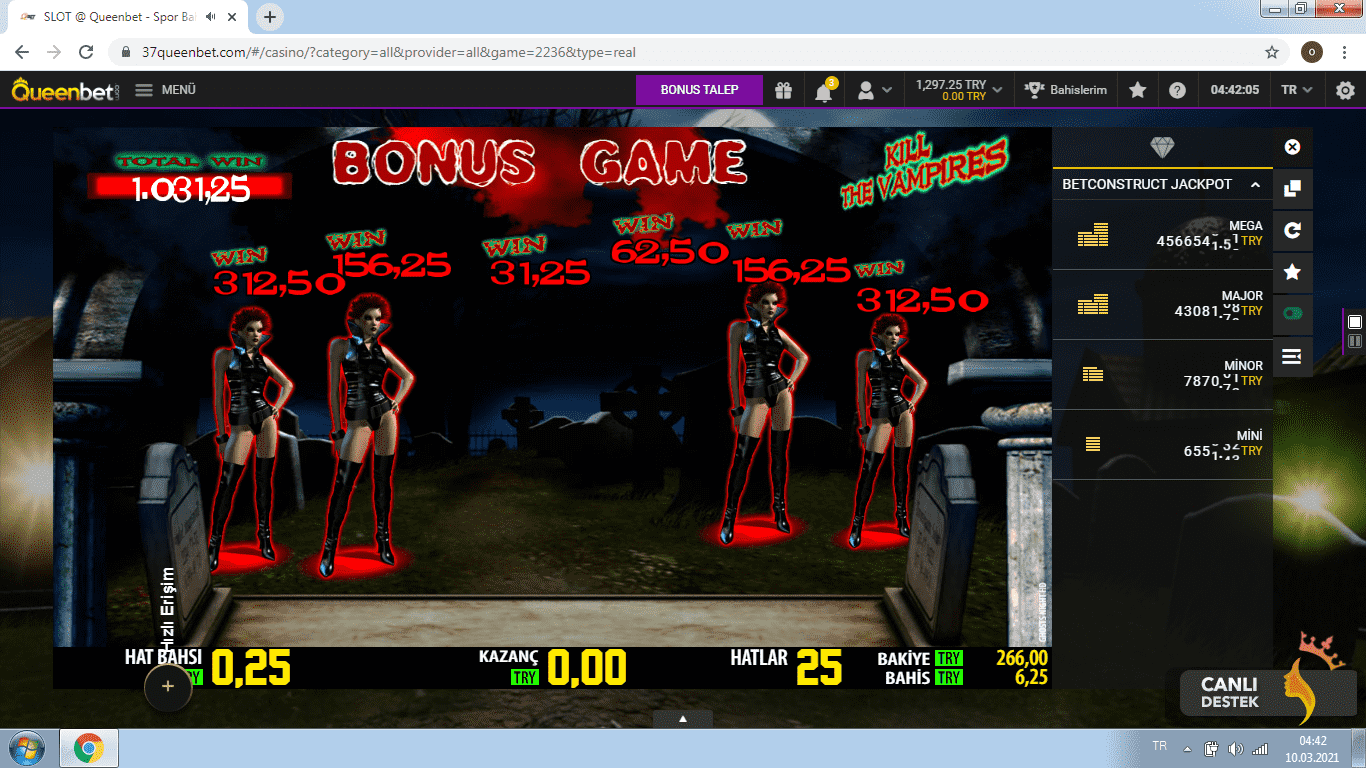Click the BAKİYE 266,00 value

[x=1021, y=658]
